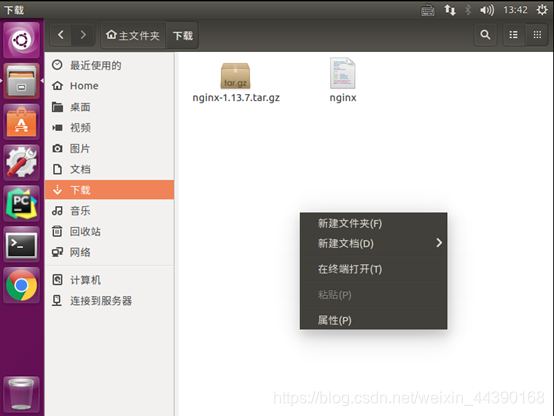Open the network connection indicator
Image resolution: width=554 pixels, height=416 pixels.
click(450, 10)
